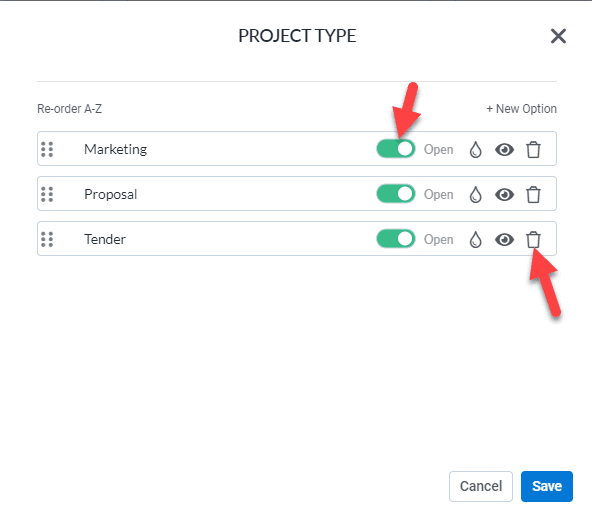Click Re-order A-Z link
Image resolution: width=592 pixels, height=517 pixels.
[69, 109]
